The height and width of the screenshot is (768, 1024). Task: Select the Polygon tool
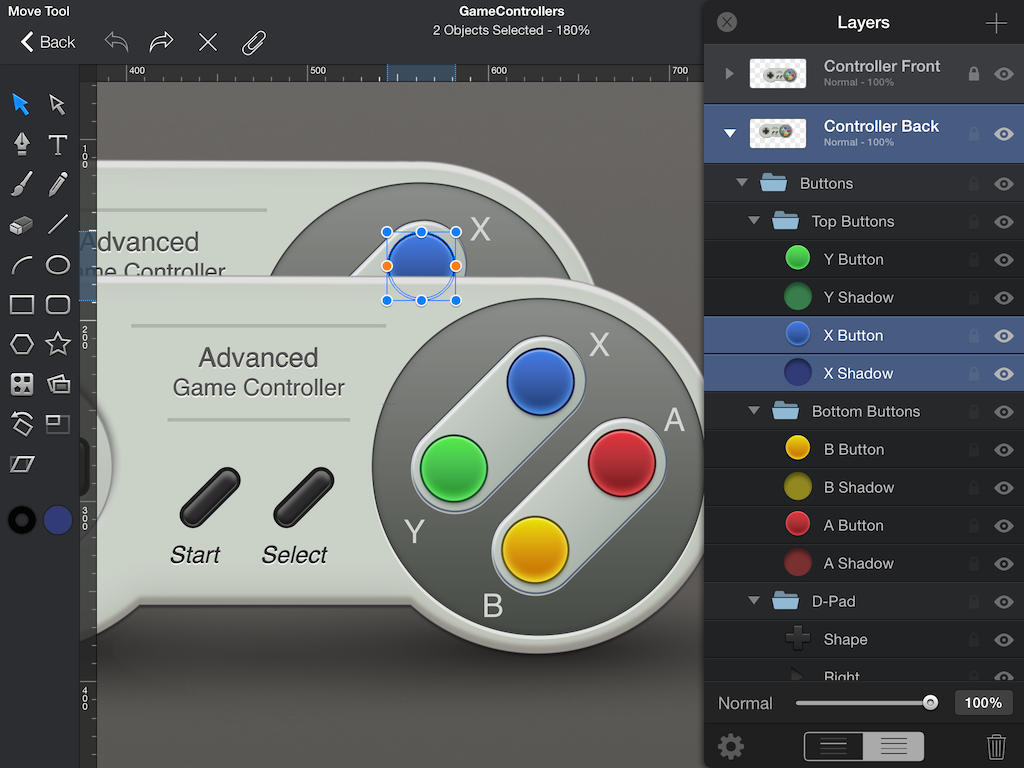(x=21, y=344)
